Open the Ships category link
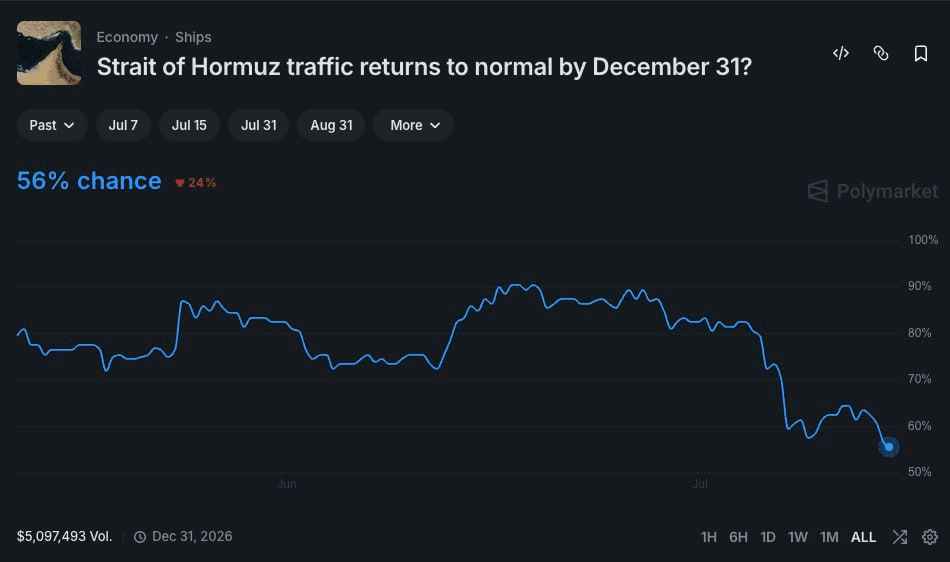 (193, 38)
